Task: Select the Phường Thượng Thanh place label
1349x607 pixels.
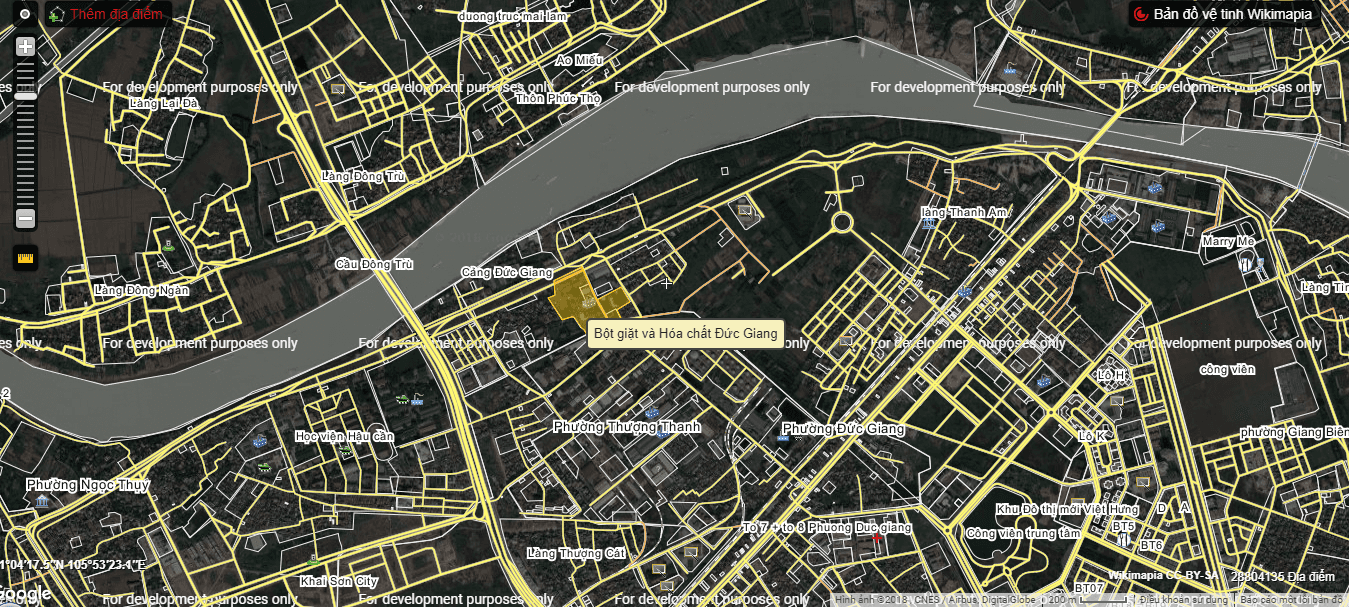Action: click(x=627, y=427)
